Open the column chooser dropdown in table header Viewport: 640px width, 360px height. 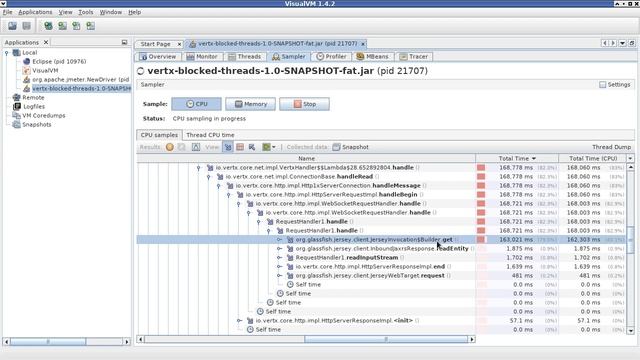click(x=630, y=158)
